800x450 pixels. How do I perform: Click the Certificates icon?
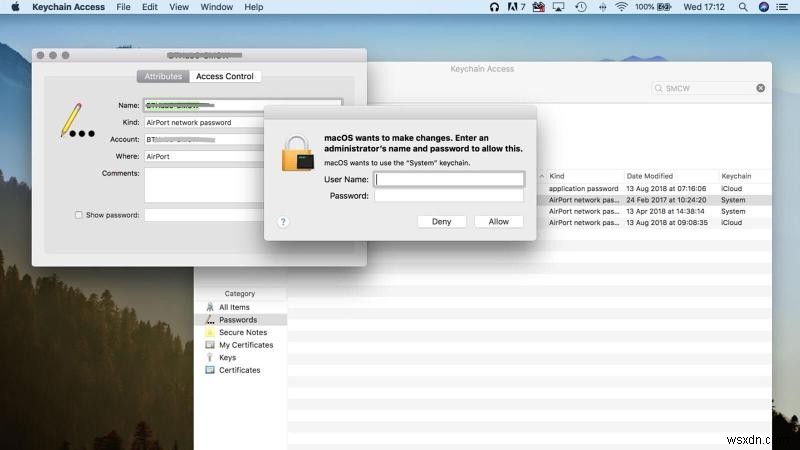pos(210,370)
